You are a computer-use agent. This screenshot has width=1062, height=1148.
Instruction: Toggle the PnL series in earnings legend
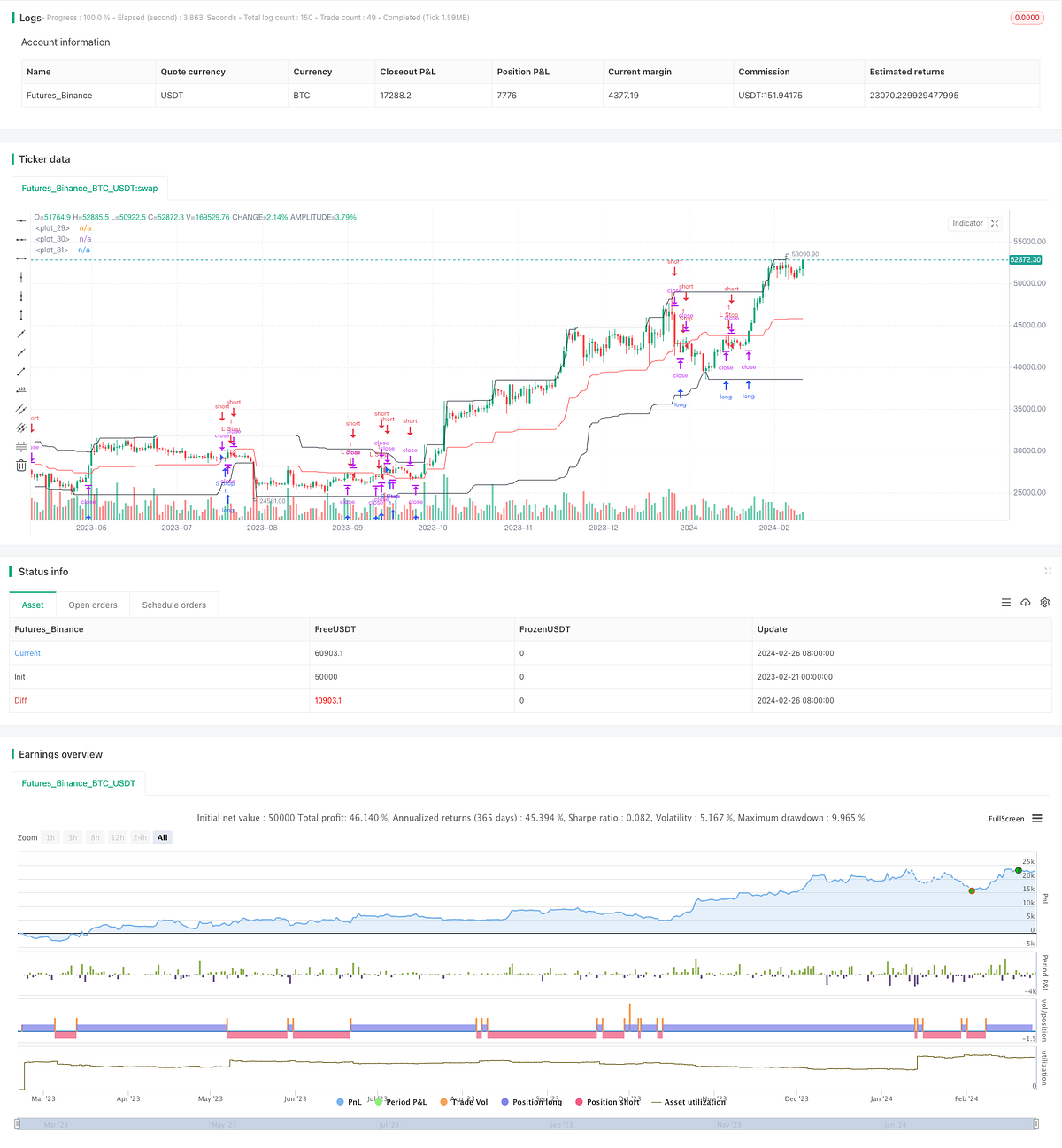(352, 1102)
